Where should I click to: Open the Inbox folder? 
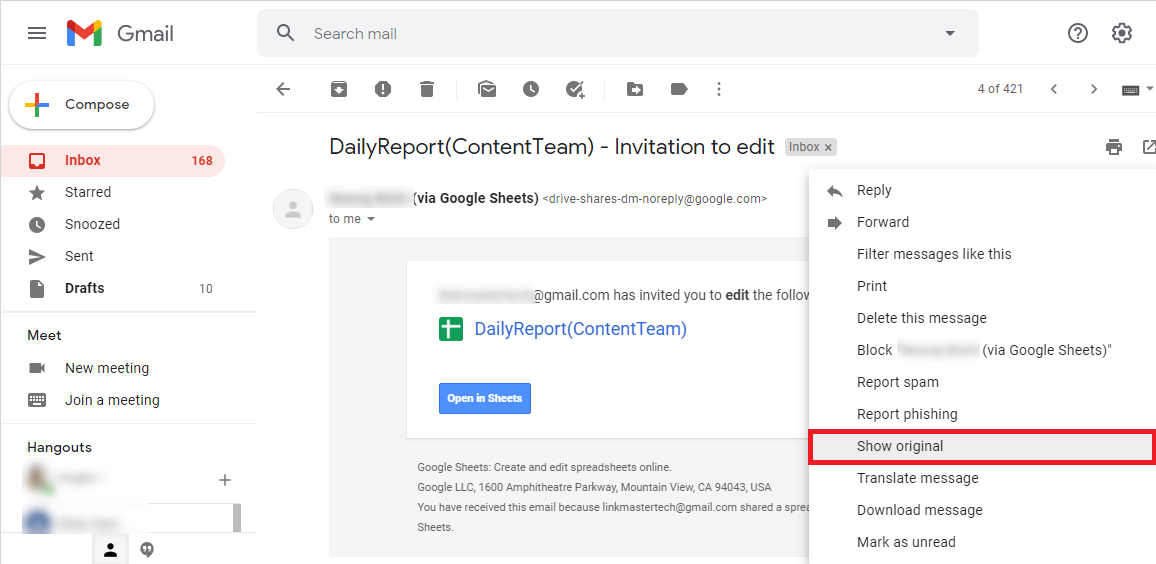(113, 161)
